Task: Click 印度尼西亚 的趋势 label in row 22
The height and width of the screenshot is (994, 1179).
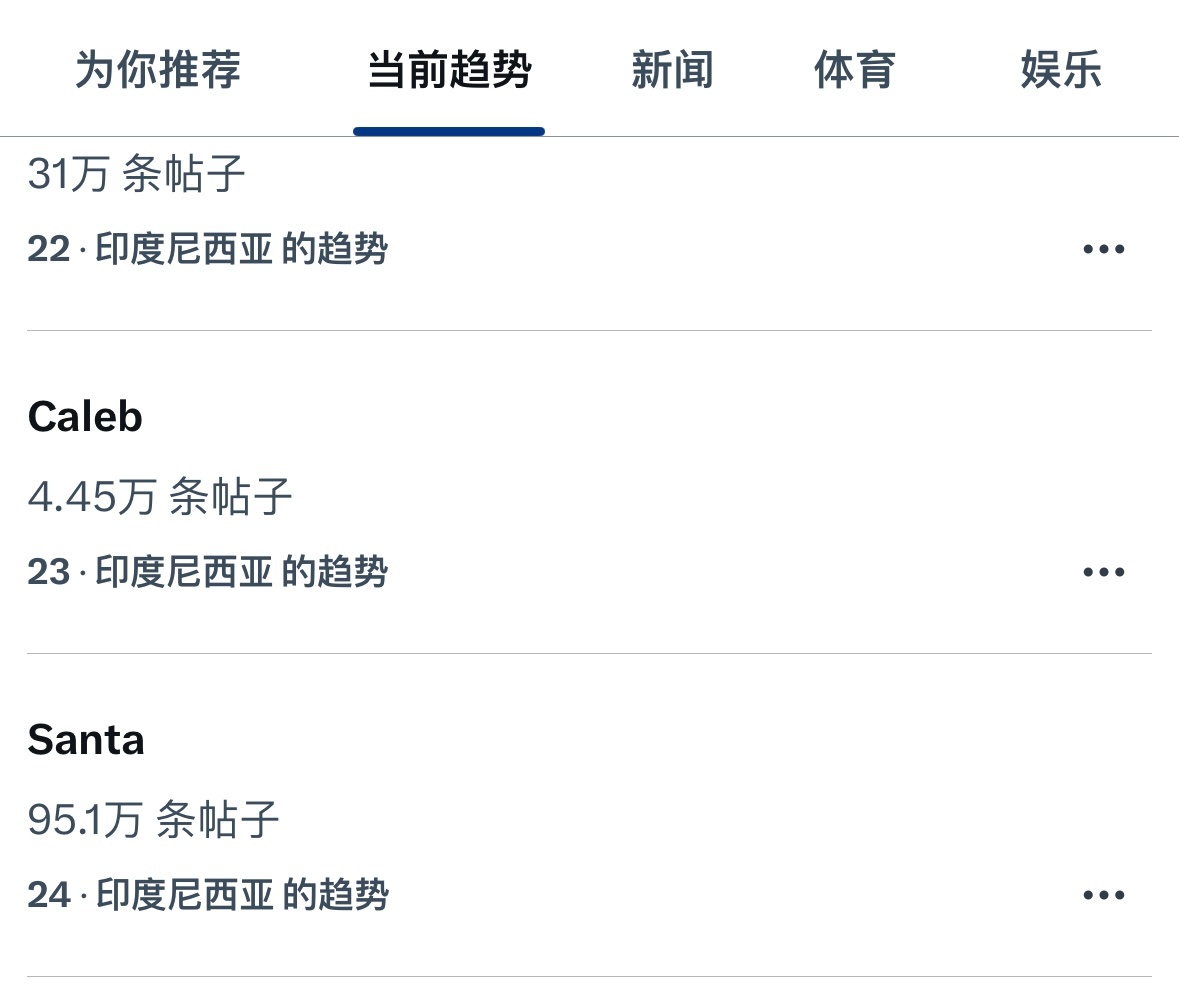Action: click(241, 250)
